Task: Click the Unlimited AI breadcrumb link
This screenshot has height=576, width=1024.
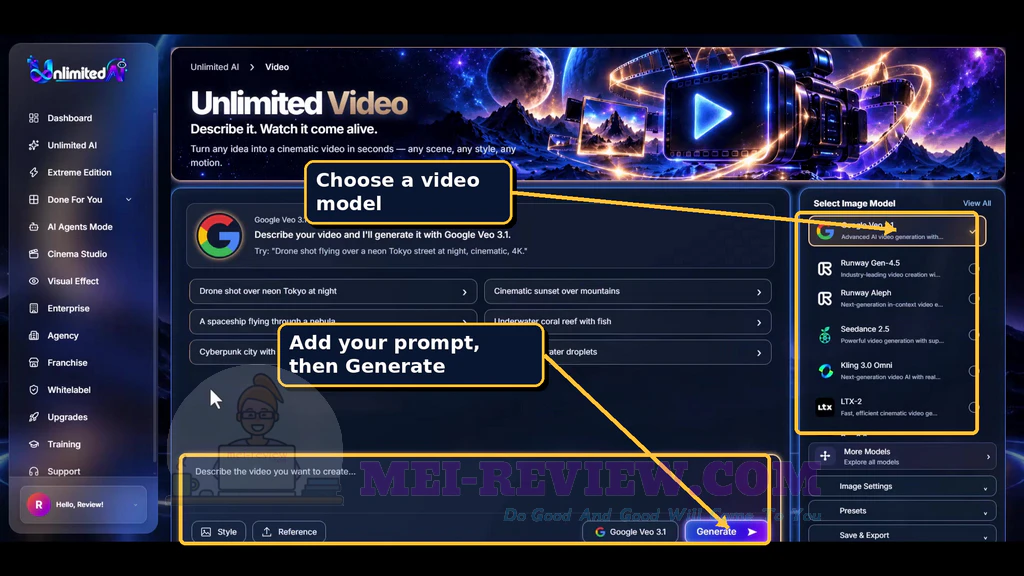Action: [x=214, y=67]
